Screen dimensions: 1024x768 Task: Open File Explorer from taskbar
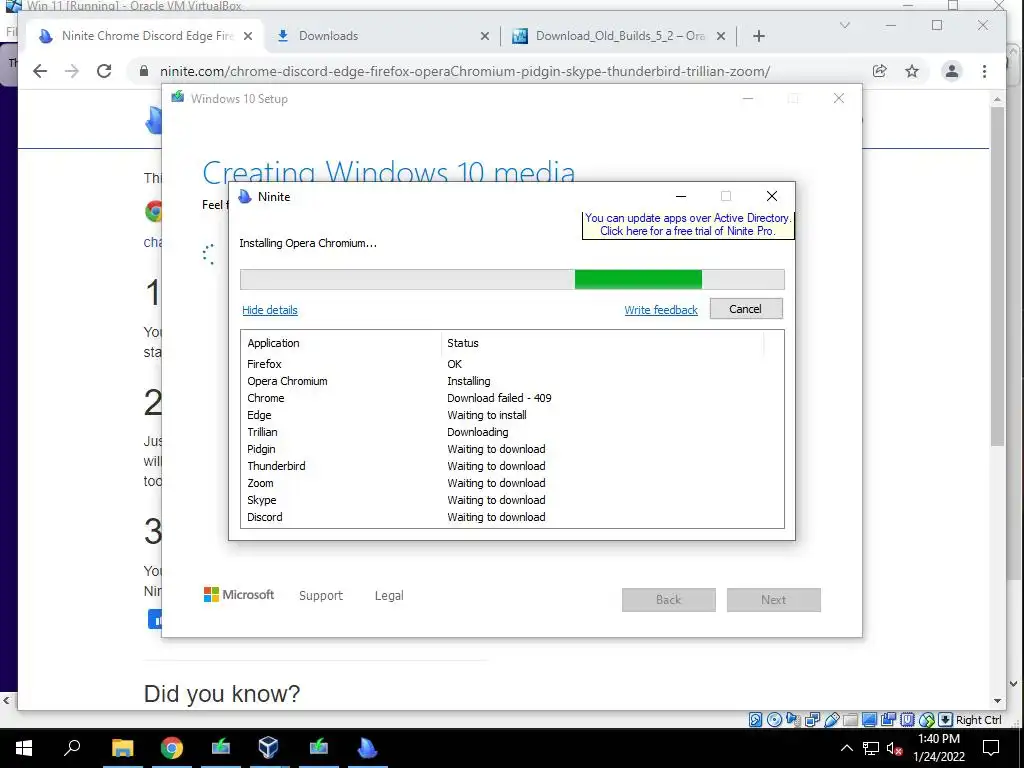click(x=122, y=748)
